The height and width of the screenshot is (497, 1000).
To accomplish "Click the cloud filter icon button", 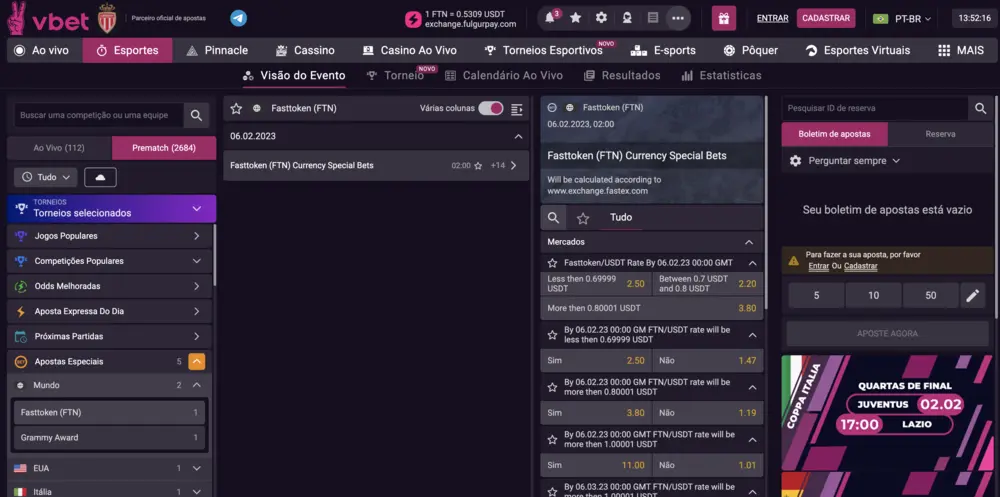I will pos(100,177).
